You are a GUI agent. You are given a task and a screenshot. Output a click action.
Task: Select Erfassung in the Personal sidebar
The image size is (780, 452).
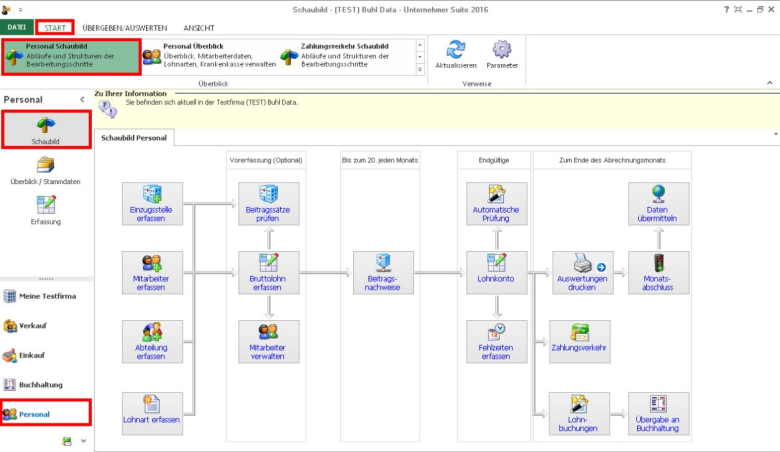(x=46, y=211)
